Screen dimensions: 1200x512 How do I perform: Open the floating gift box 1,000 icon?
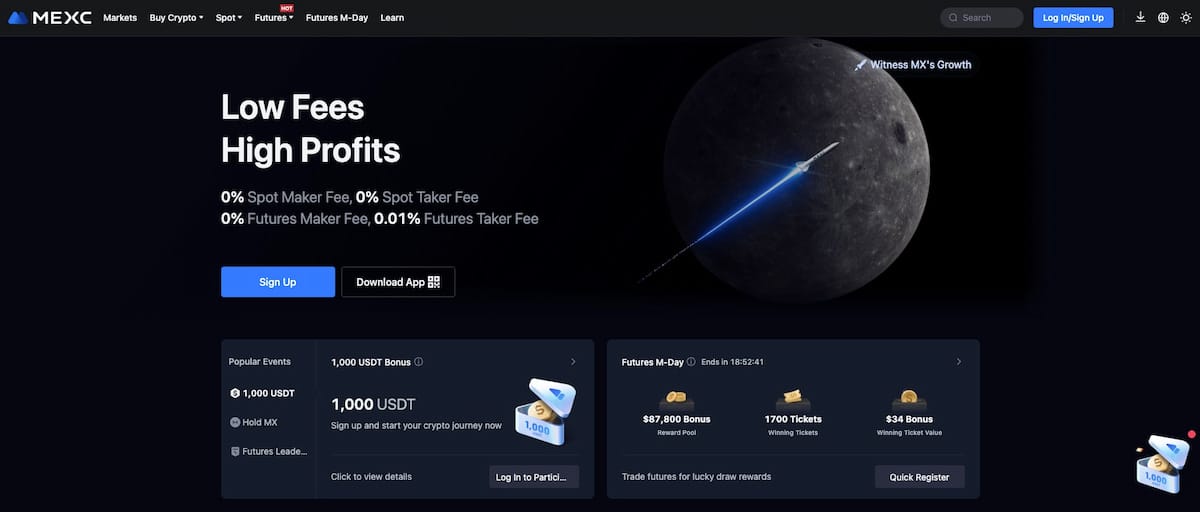[1163, 462]
